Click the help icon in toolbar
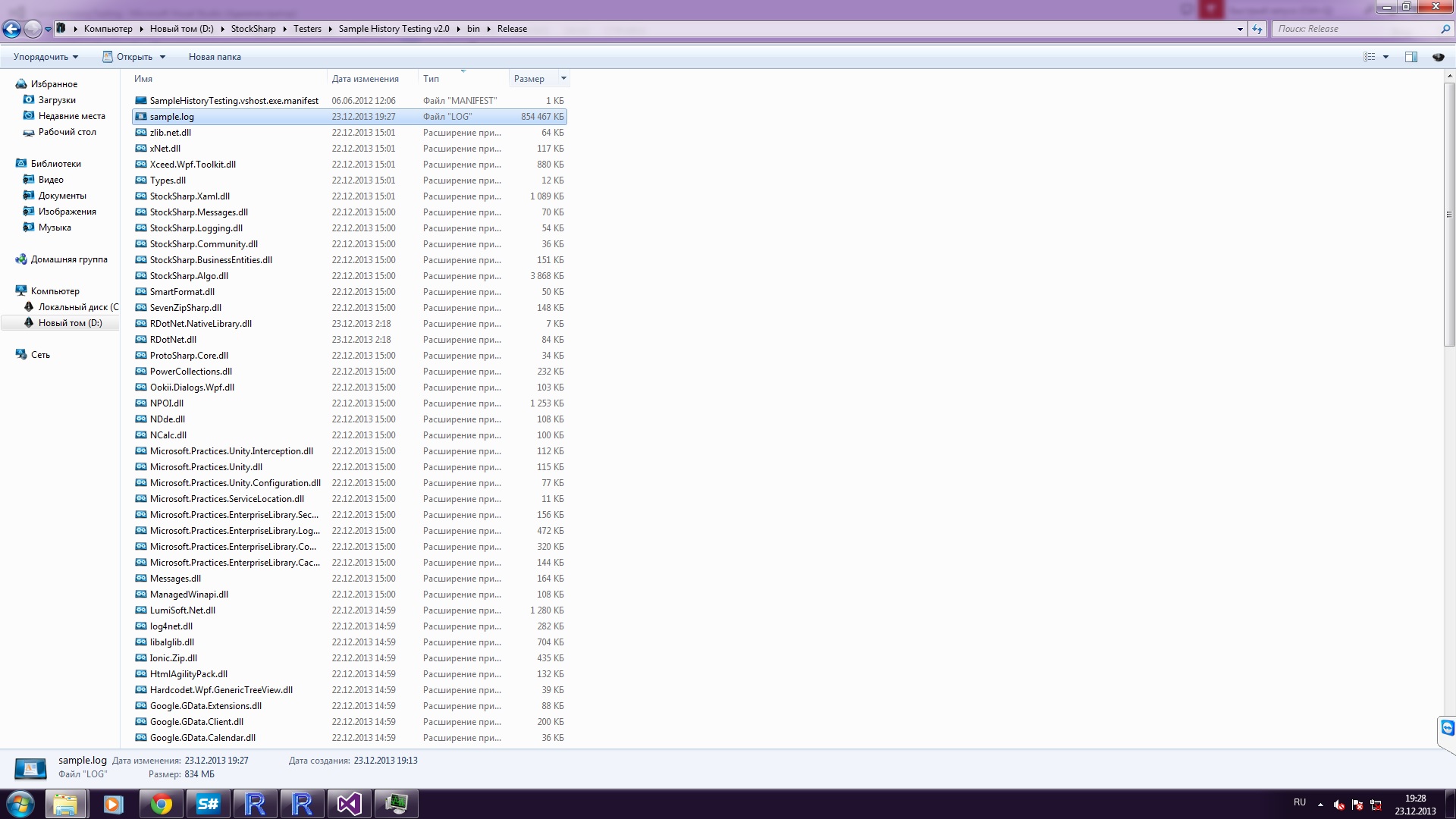Viewport: 1456px width, 819px height. click(x=1438, y=57)
